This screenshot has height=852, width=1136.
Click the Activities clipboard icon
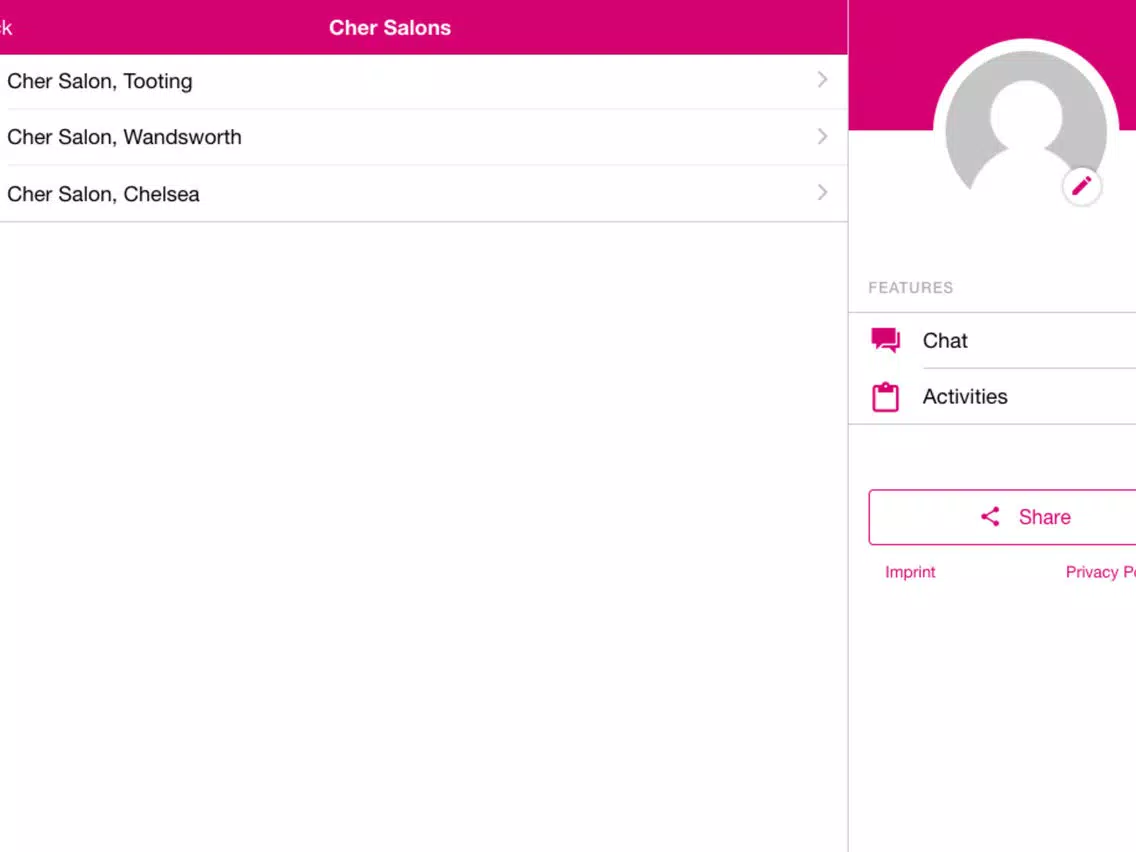tap(885, 397)
